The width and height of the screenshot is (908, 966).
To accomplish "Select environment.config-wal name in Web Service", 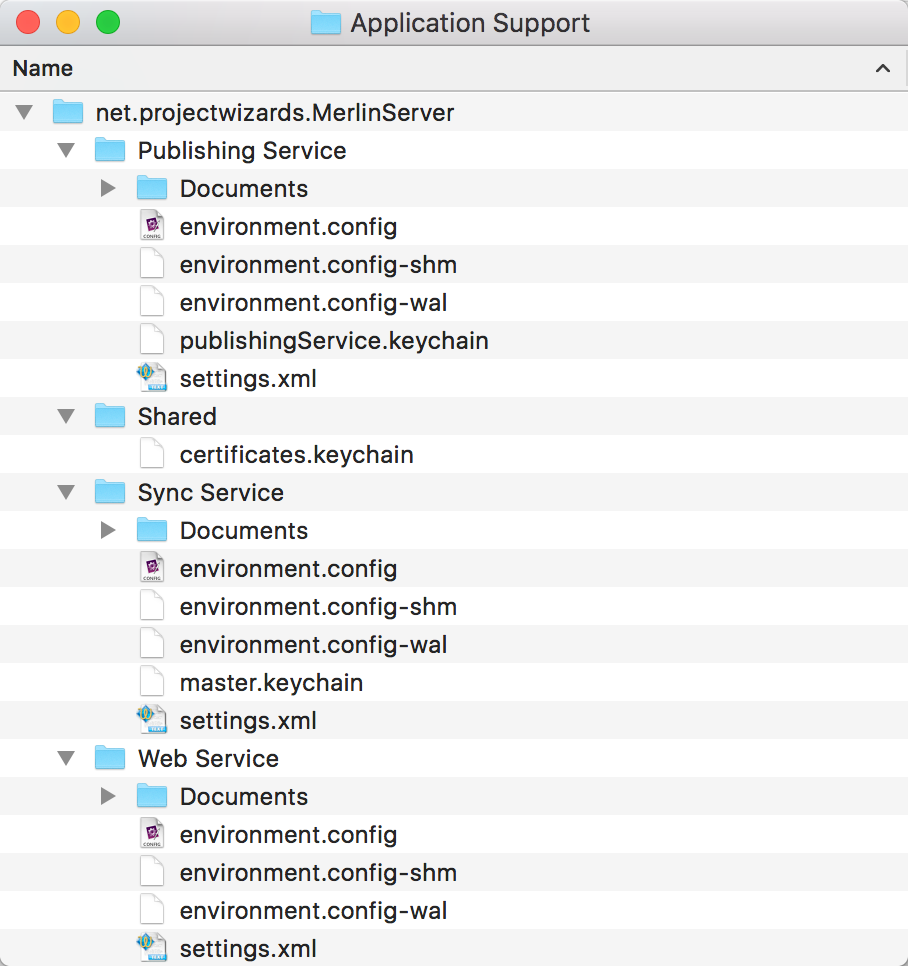I will (314, 911).
